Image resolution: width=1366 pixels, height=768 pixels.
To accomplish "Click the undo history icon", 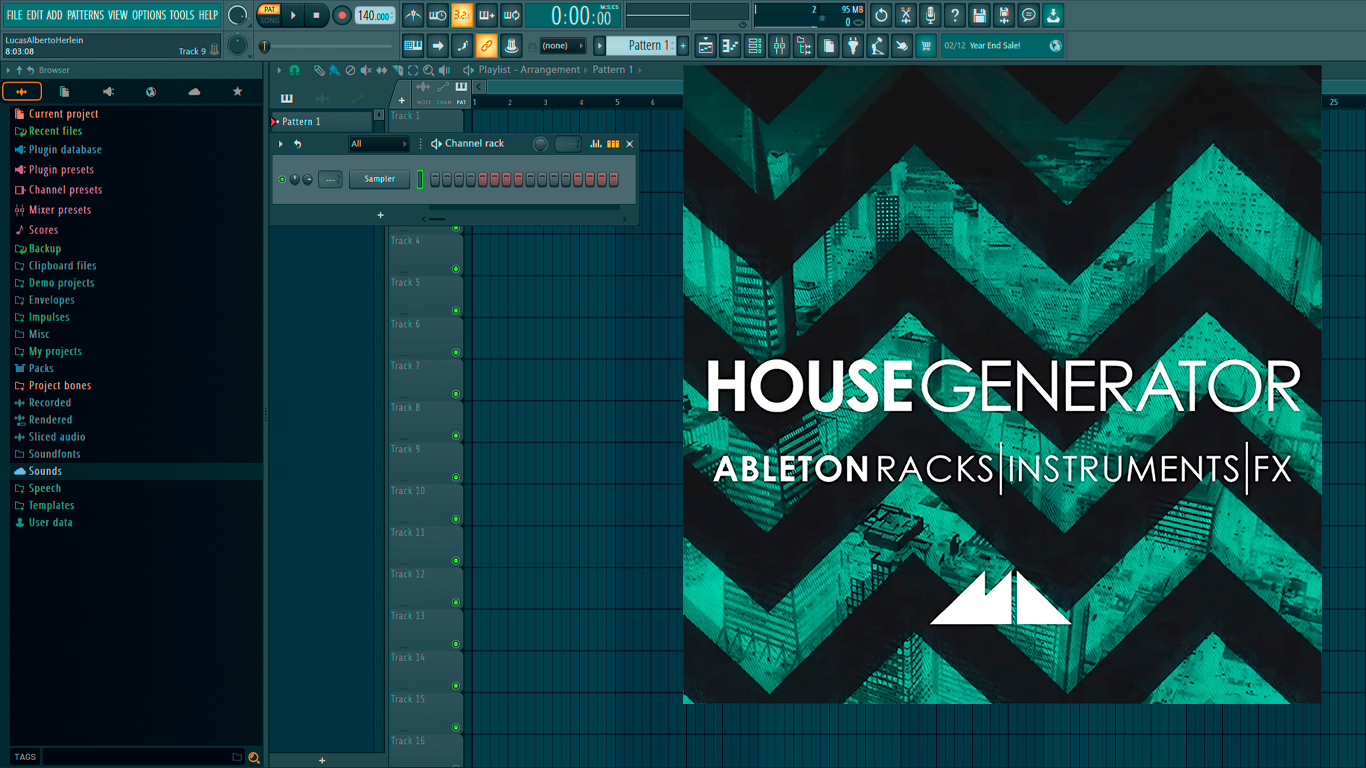I will [881, 15].
